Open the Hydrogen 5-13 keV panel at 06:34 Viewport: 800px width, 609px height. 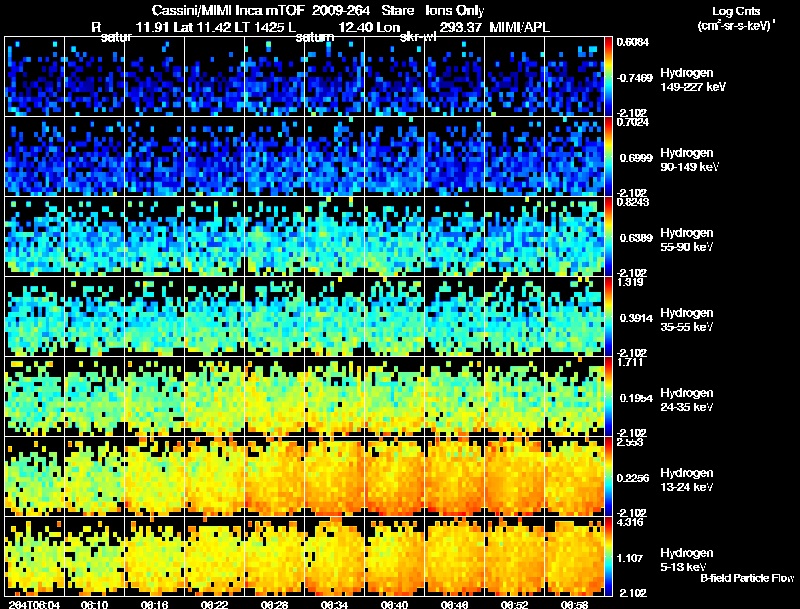point(335,557)
